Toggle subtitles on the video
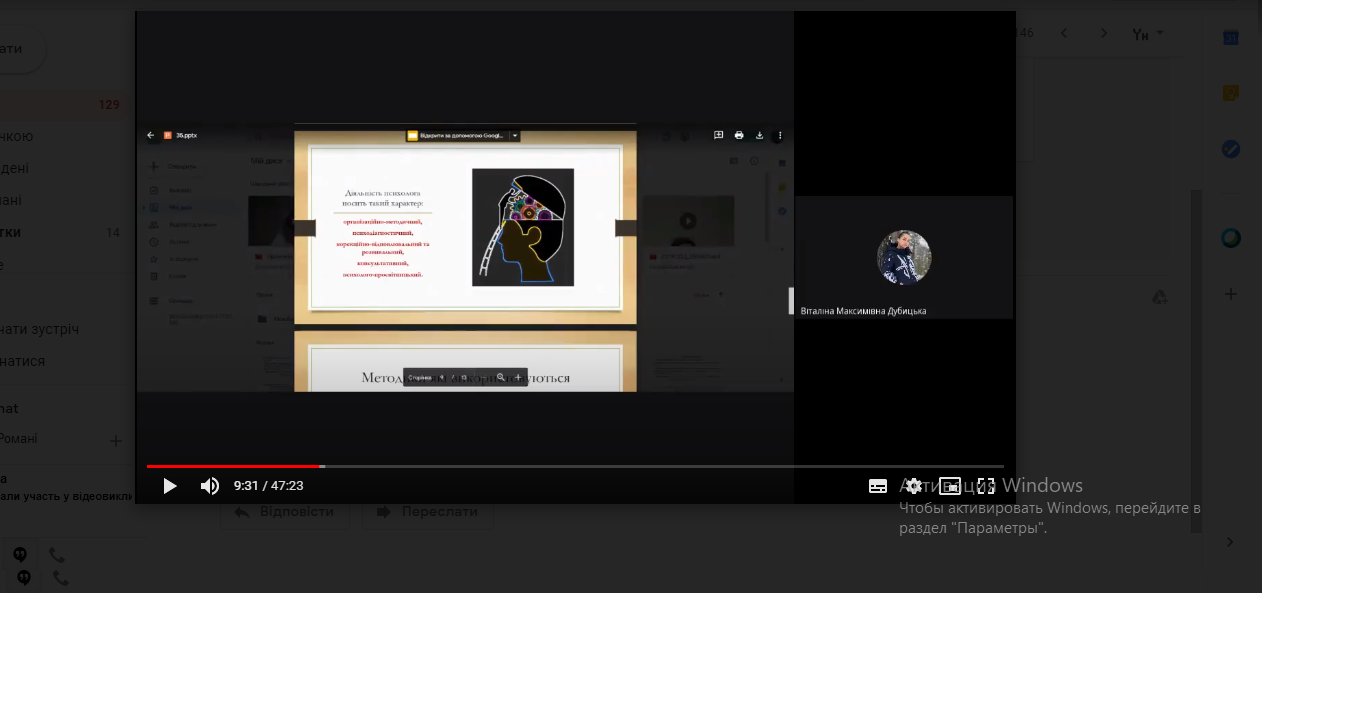Screen dimensions: 1366x728 (x=878, y=486)
